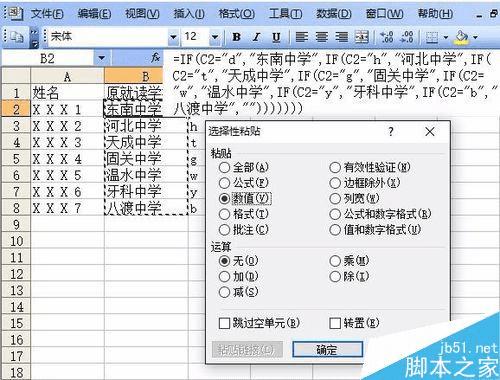Open the font size dropdown arrow
Screen dimensions: 500x380
215,37
